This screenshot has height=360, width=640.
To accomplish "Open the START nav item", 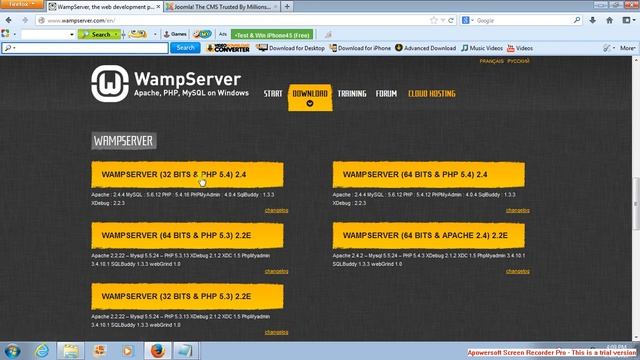I will click(273, 93).
